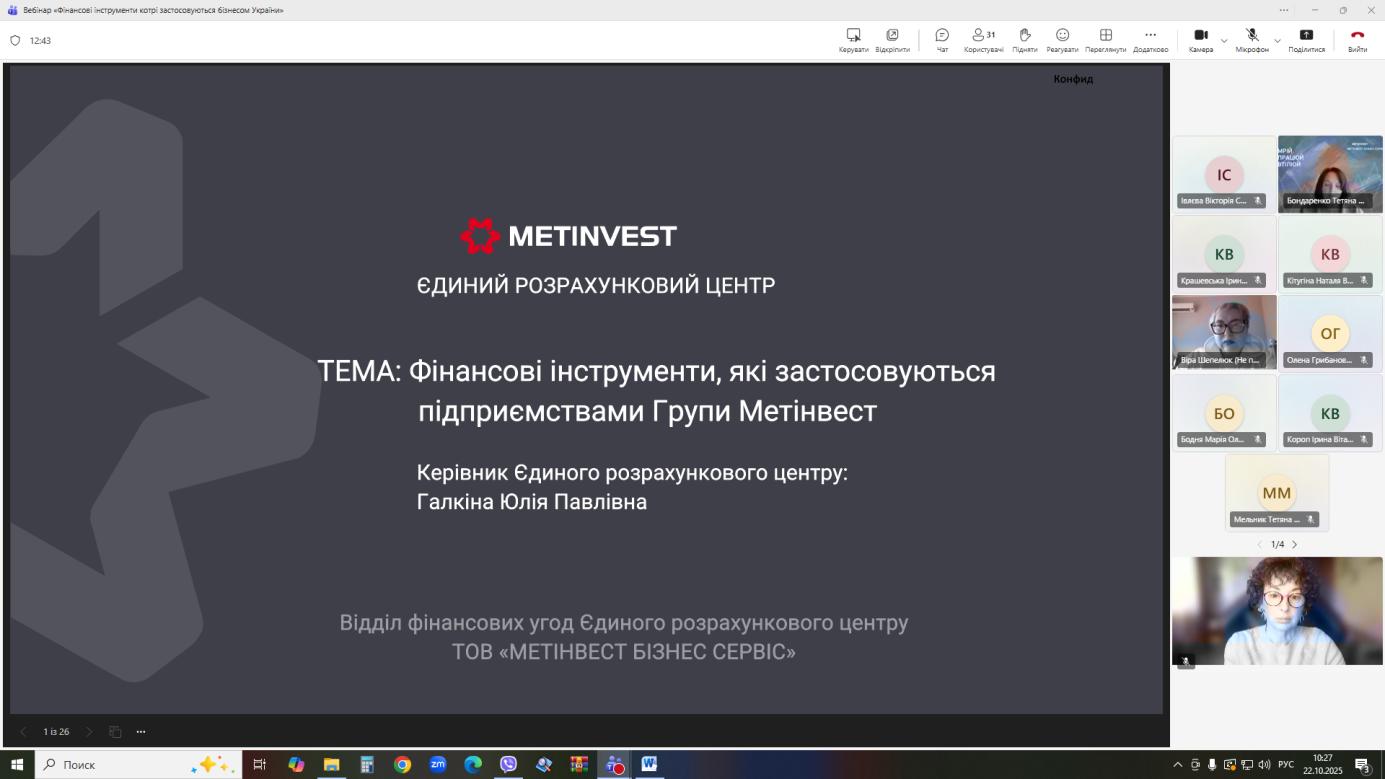Select the Віра Шепелюк participant video tile

(1224, 332)
